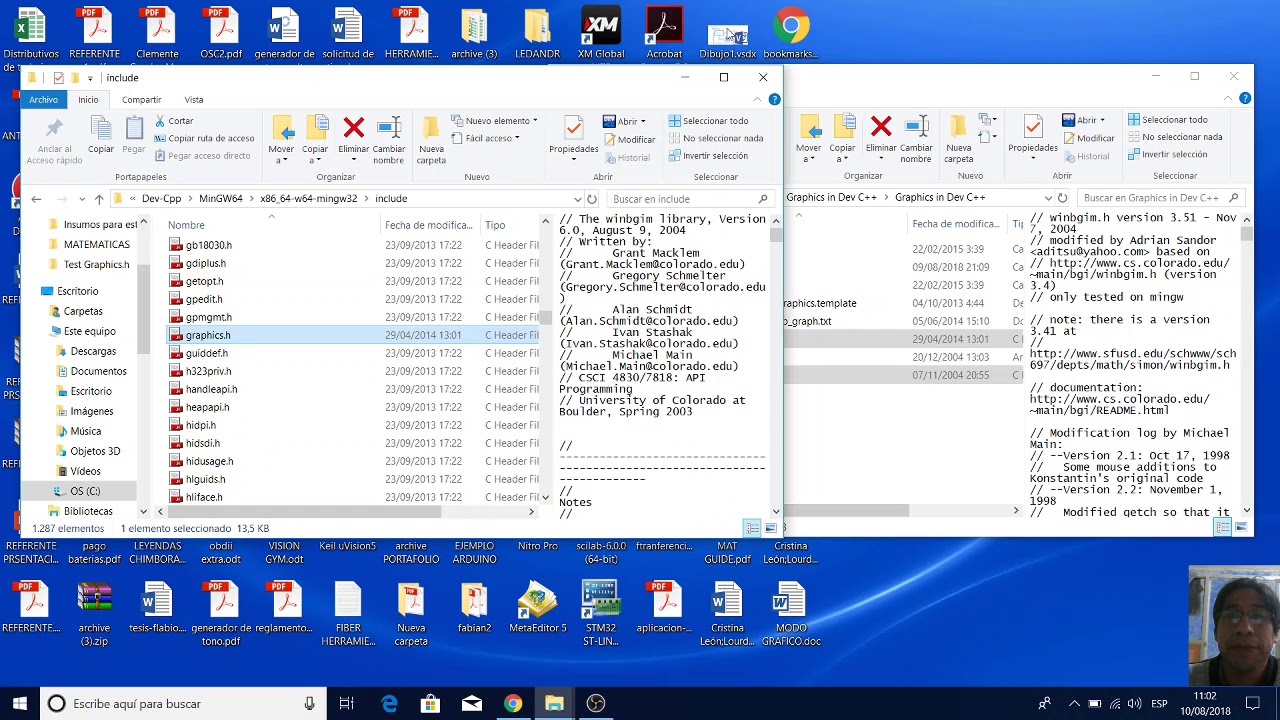
Task: Click Anclar al Acceso rápido icon
Action: (x=55, y=128)
